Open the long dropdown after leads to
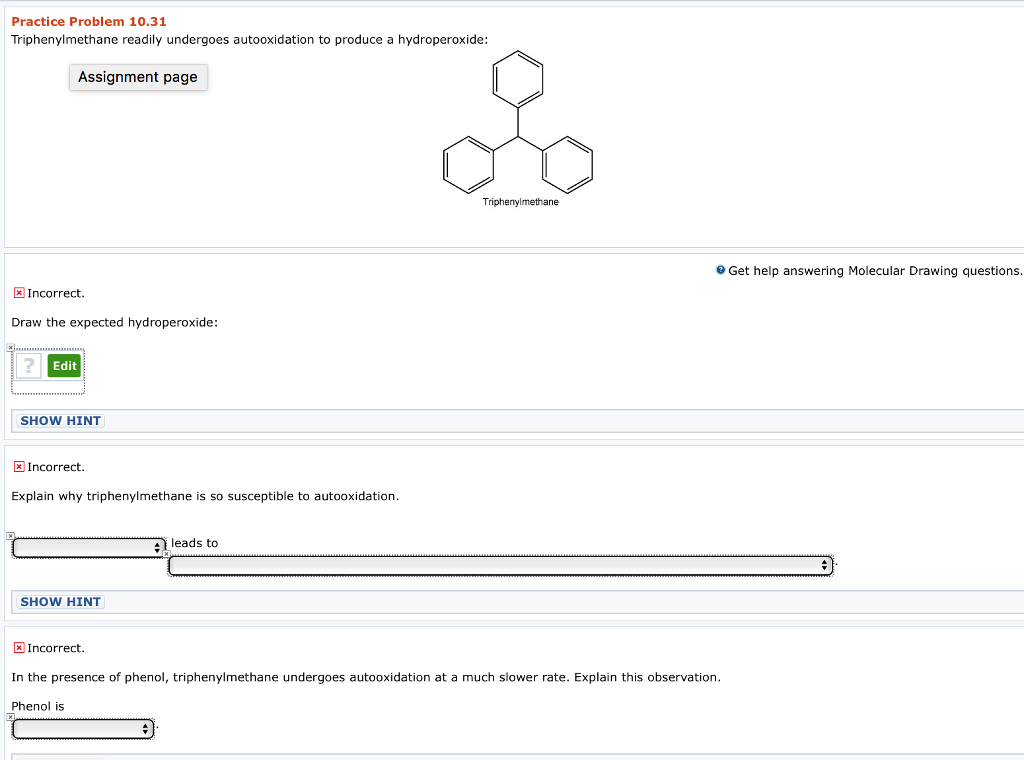Viewport: 1024px width, 760px height. pyautogui.click(x=500, y=565)
